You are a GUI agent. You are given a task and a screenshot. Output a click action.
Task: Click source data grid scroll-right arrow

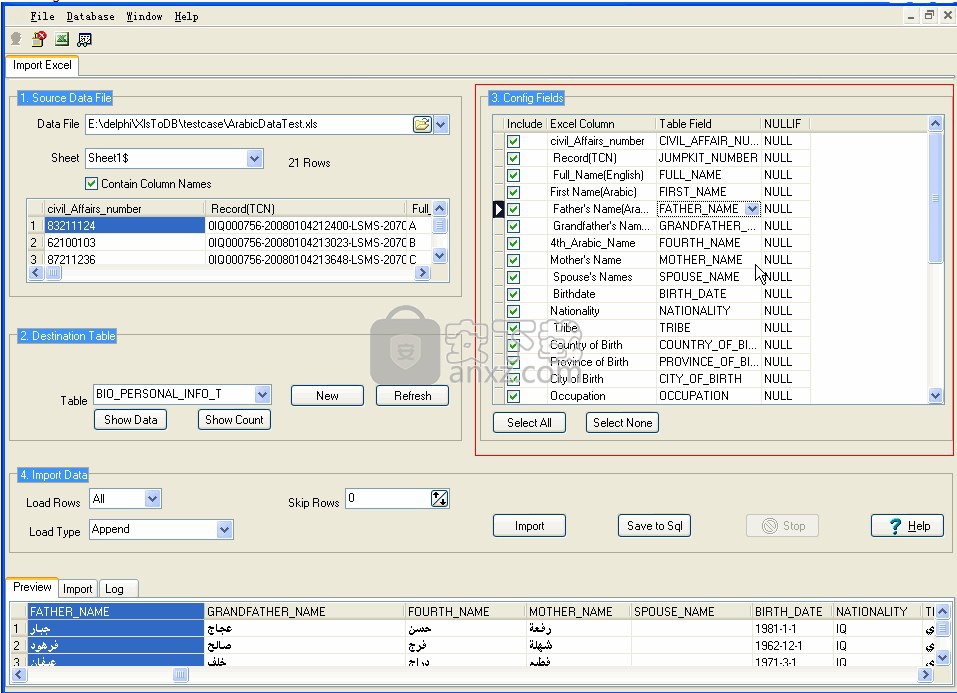pos(422,273)
